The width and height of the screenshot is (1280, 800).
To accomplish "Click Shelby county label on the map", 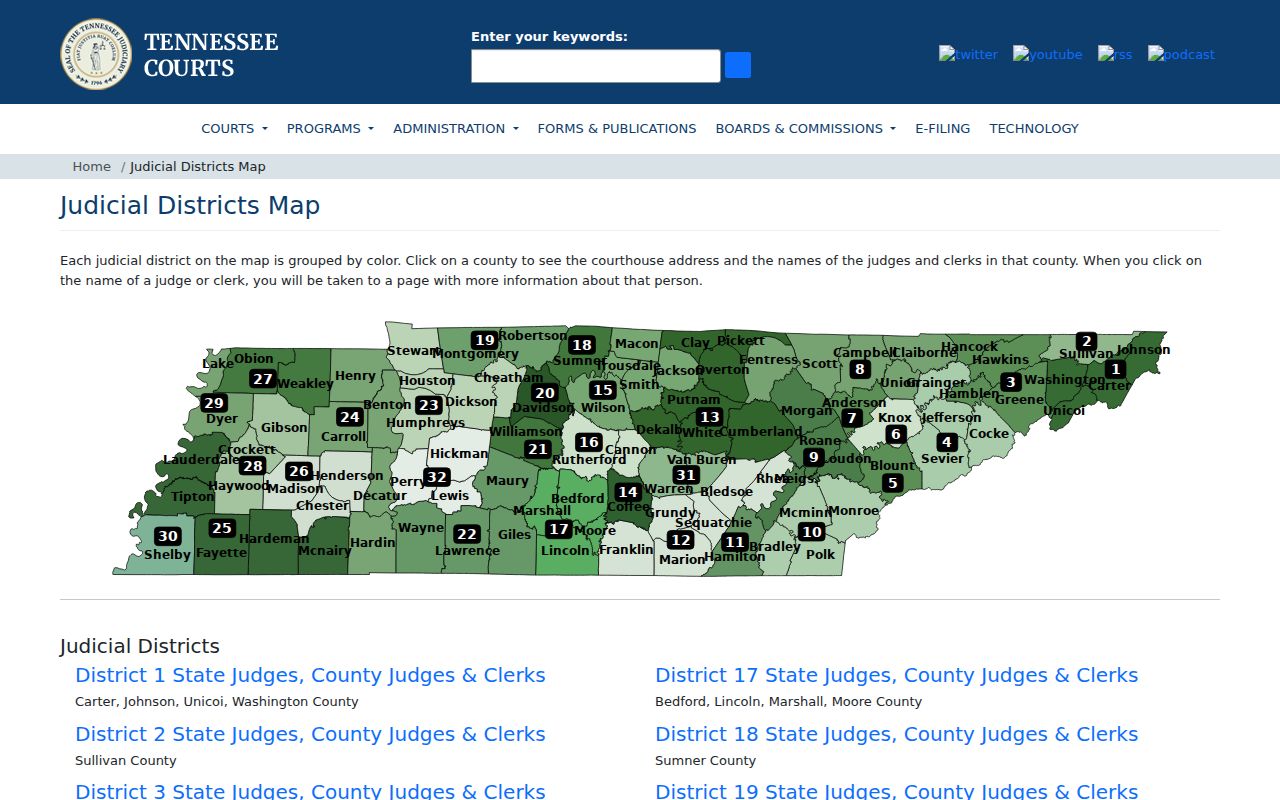I will pos(167,554).
